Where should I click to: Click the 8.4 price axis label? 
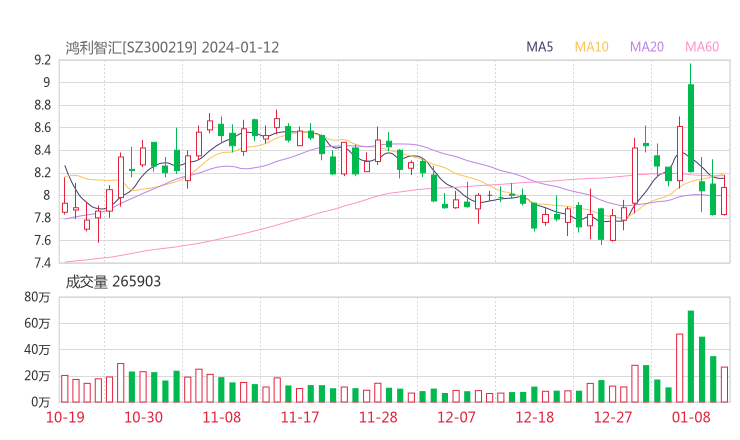tap(42, 151)
